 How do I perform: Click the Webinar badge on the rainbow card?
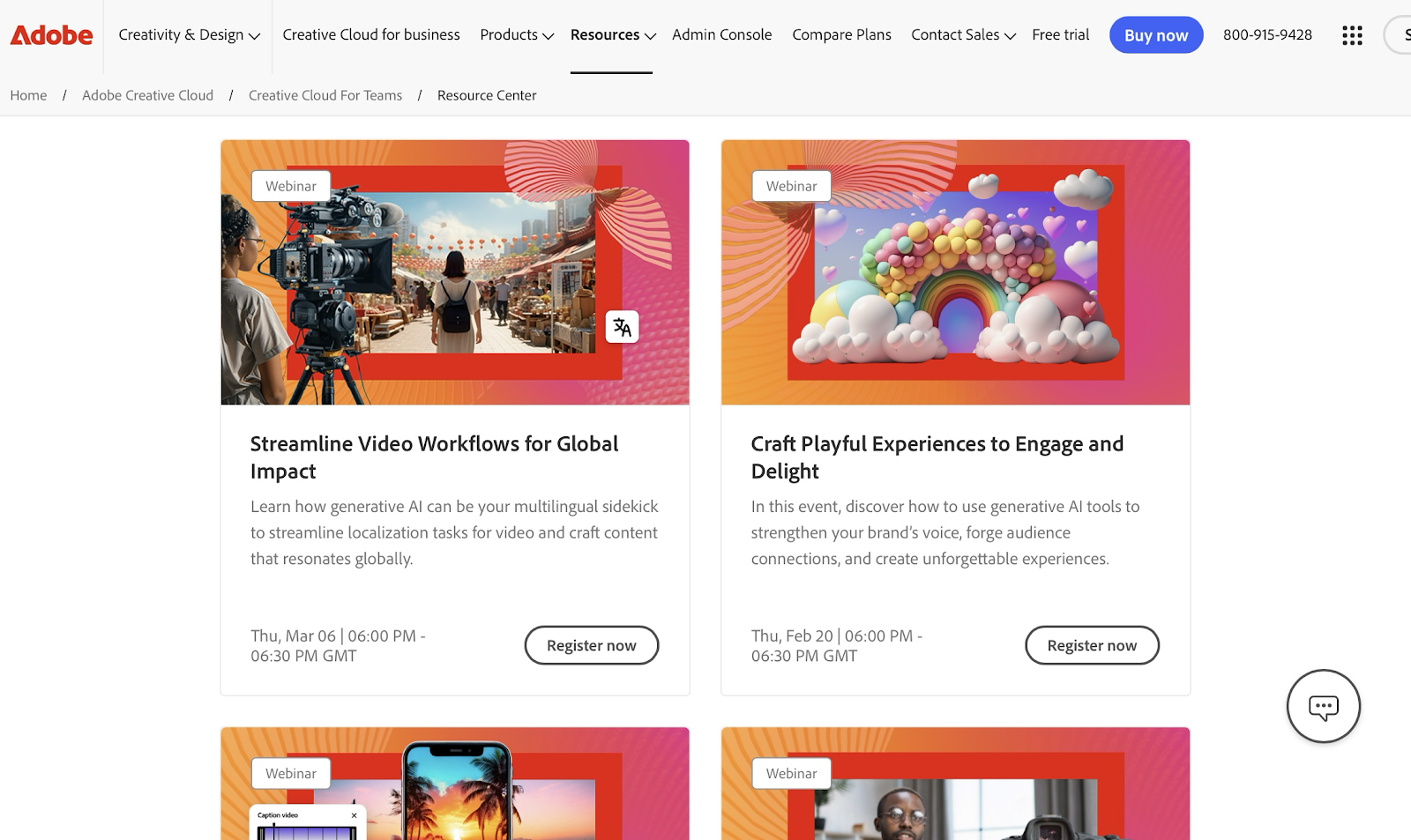(x=790, y=186)
